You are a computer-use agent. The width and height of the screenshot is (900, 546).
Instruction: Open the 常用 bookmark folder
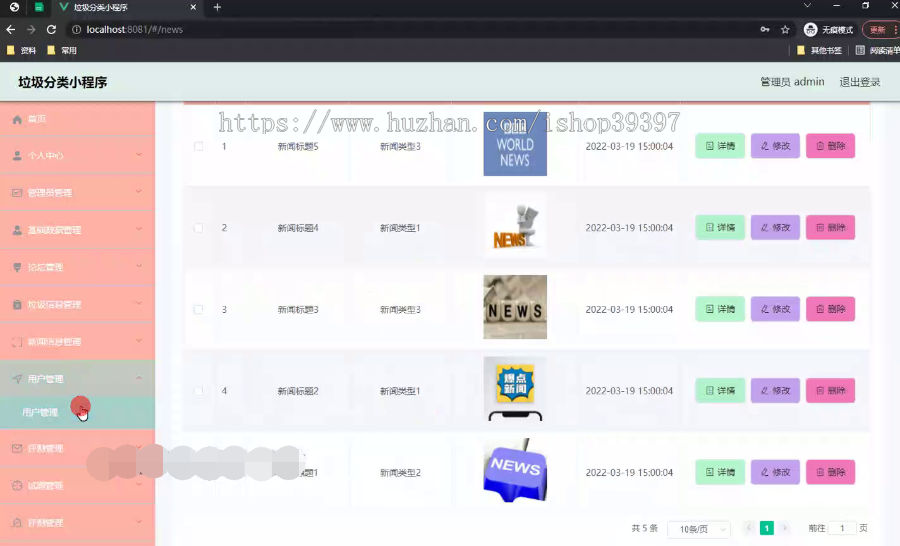62,51
